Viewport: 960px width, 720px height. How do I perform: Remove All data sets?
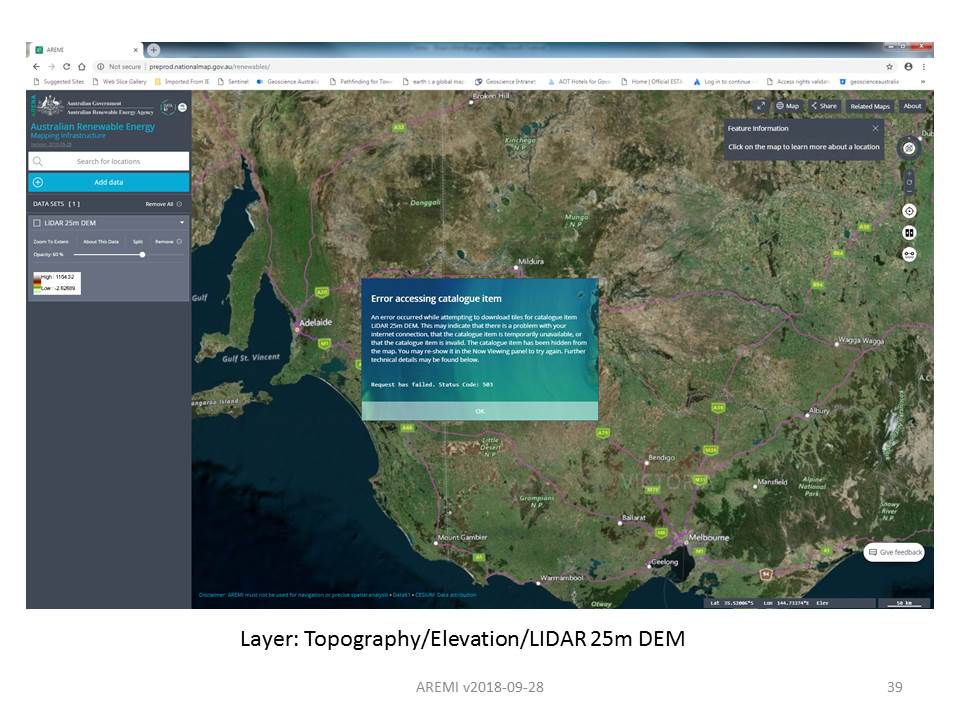[x=163, y=204]
